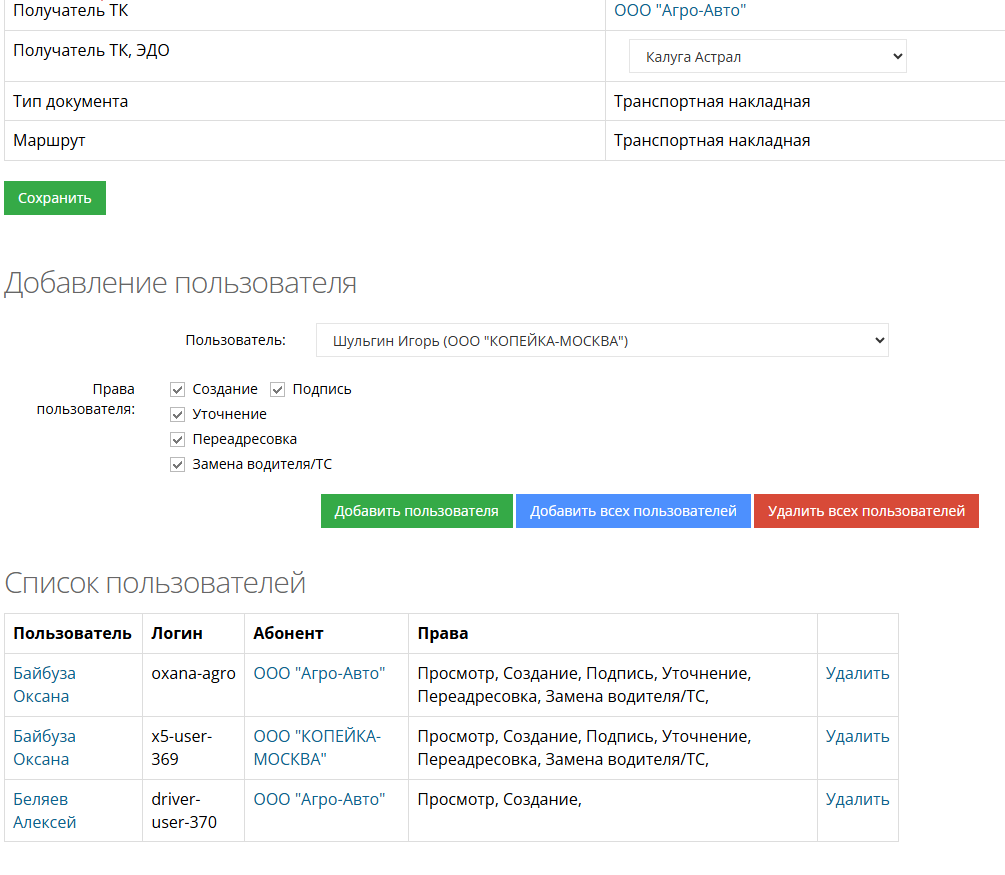The image size is (1005, 875).
Task: Open Байбуза Оксана link for x5-user-369
Action: [x=45, y=747]
